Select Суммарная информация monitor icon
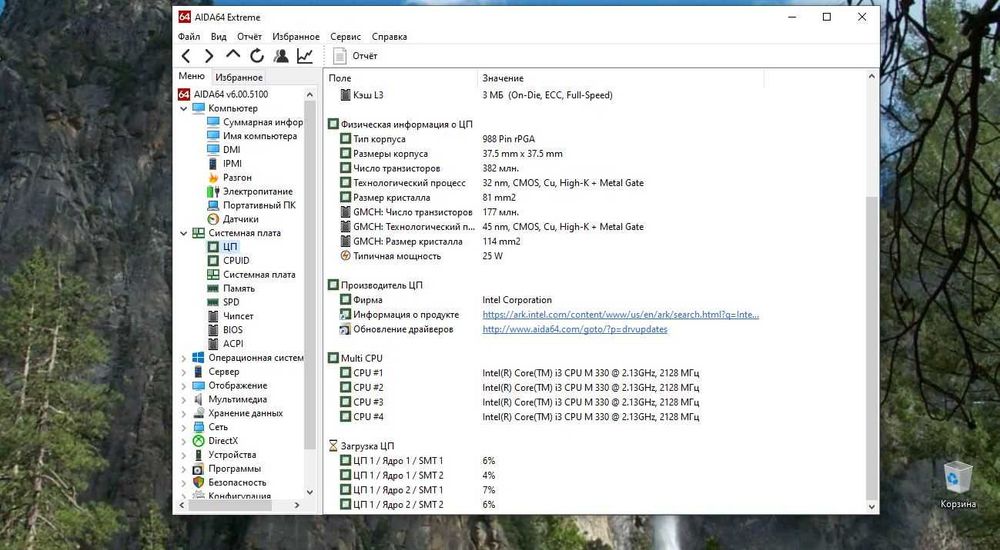This screenshot has width=1000, height=550. point(213,122)
